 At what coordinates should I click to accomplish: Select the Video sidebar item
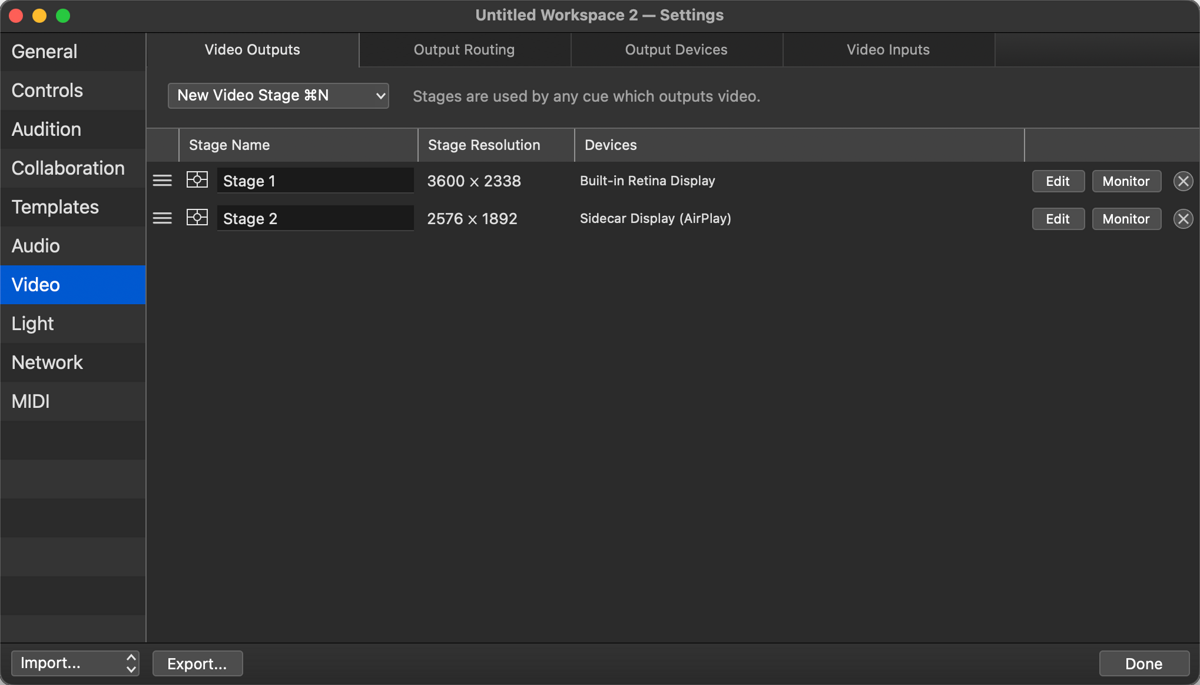(73, 285)
